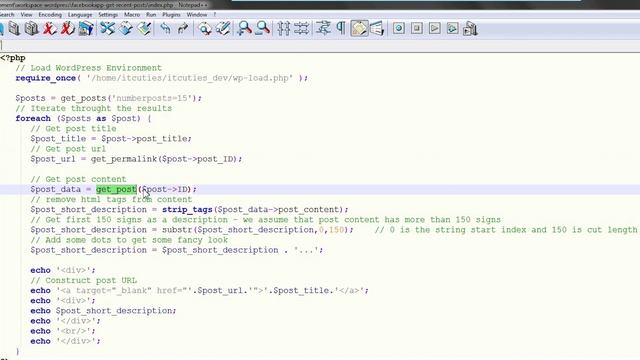Open the Language menu
The image size is (640, 360).
pyautogui.click(x=80, y=15)
